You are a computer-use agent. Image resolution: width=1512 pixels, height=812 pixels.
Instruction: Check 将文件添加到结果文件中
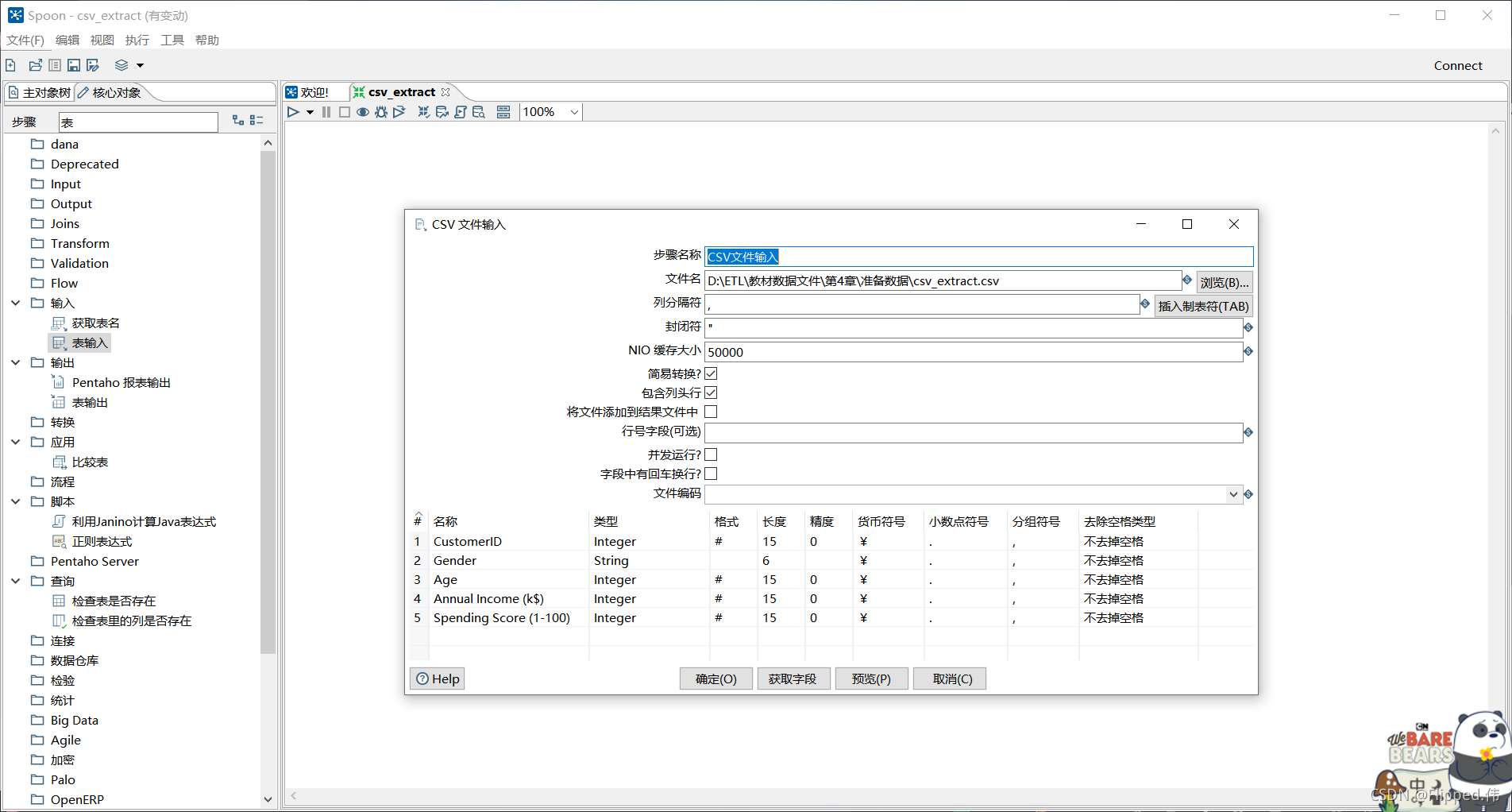click(x=711, y=411)
